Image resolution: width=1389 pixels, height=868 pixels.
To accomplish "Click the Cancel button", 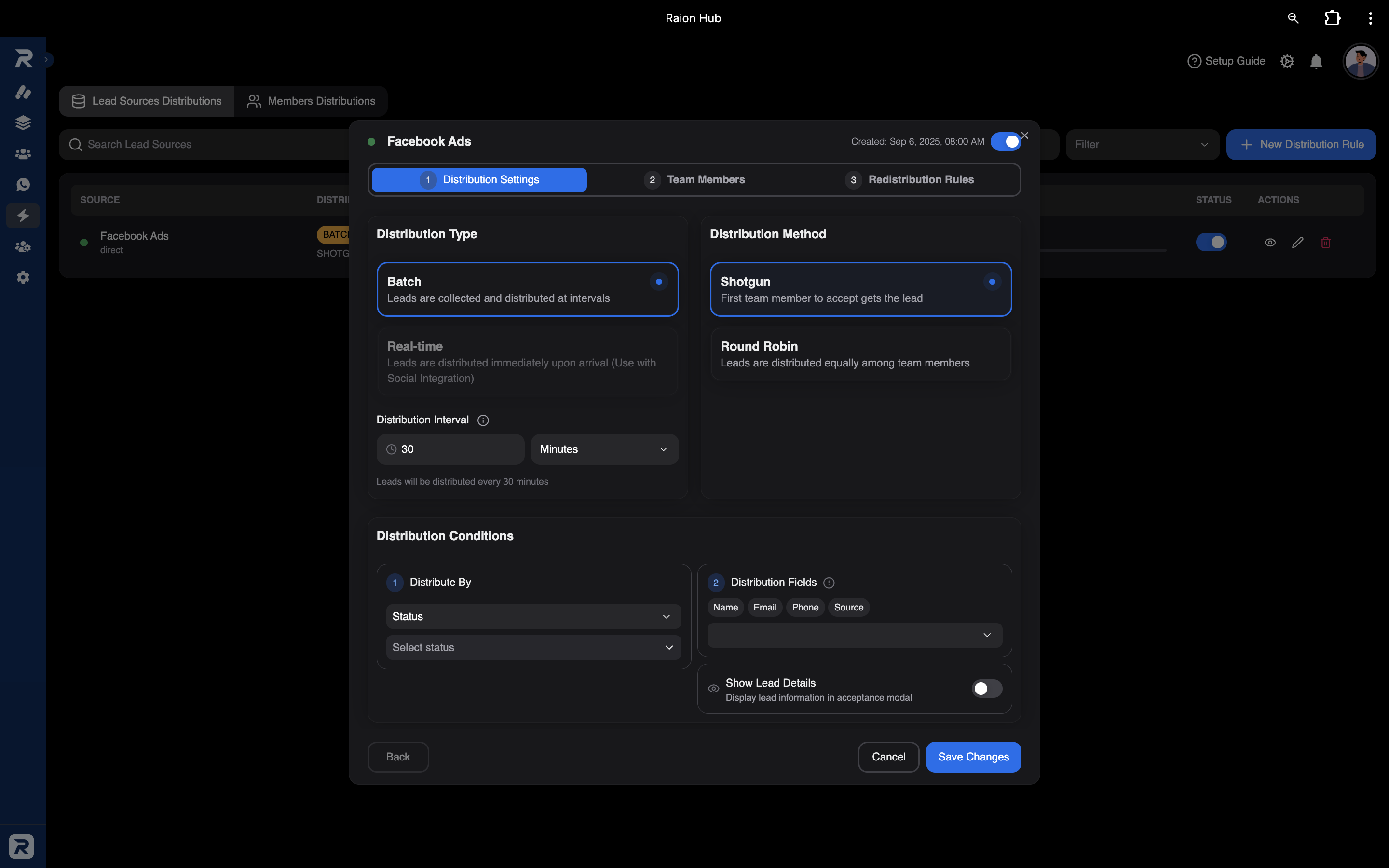I will [x=888, y=757].
